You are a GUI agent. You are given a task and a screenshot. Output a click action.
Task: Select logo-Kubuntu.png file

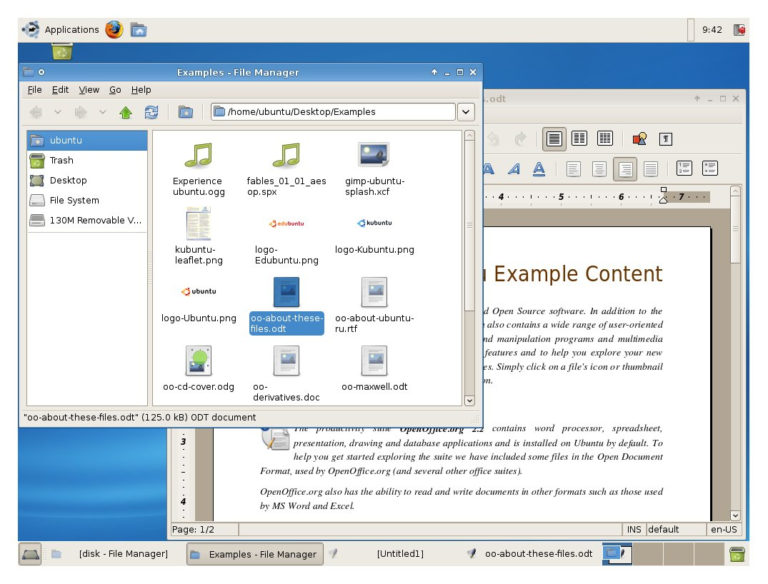coord(374,236)
